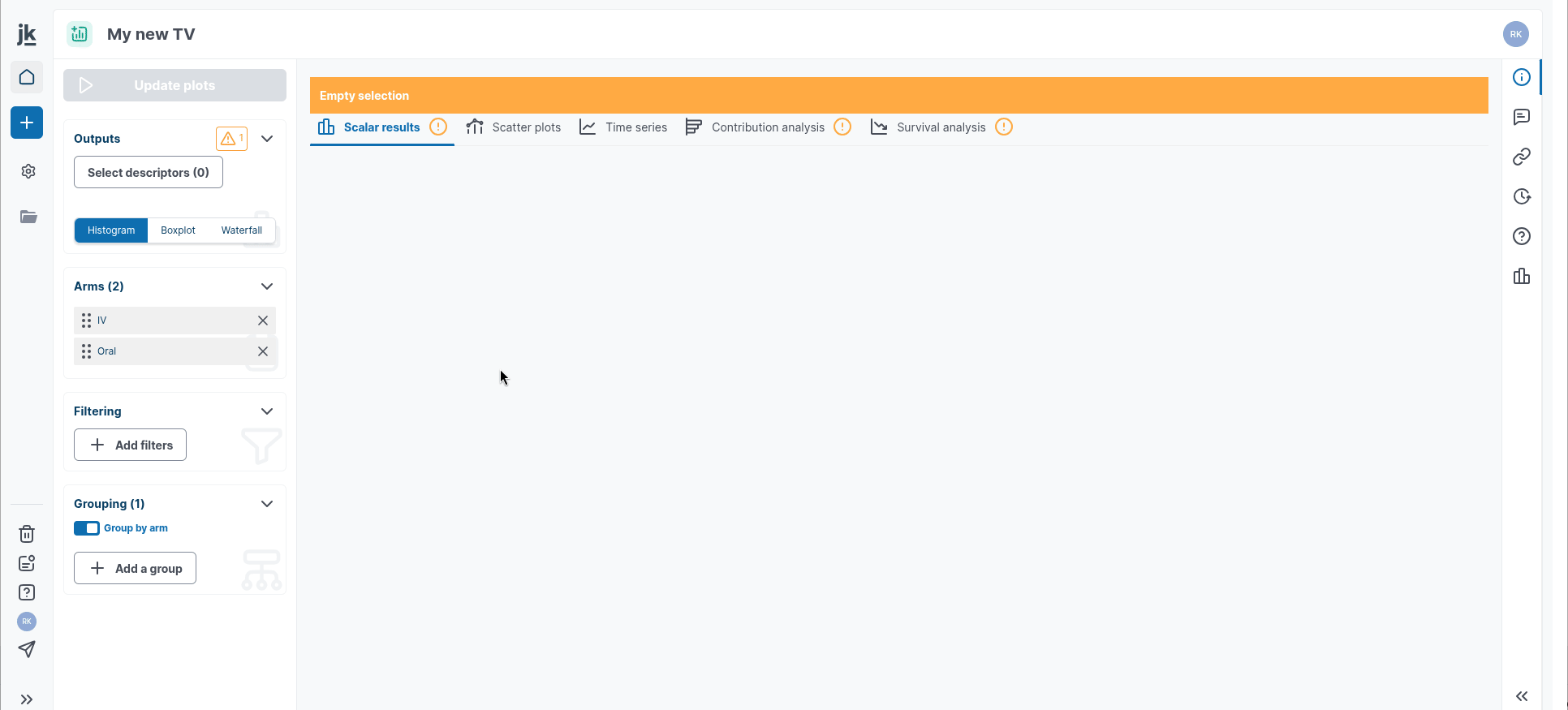Image resolution: width=1568 pixels, height=710 pixels.
Task: Click the Add filters button
Action: pos(131,445)
